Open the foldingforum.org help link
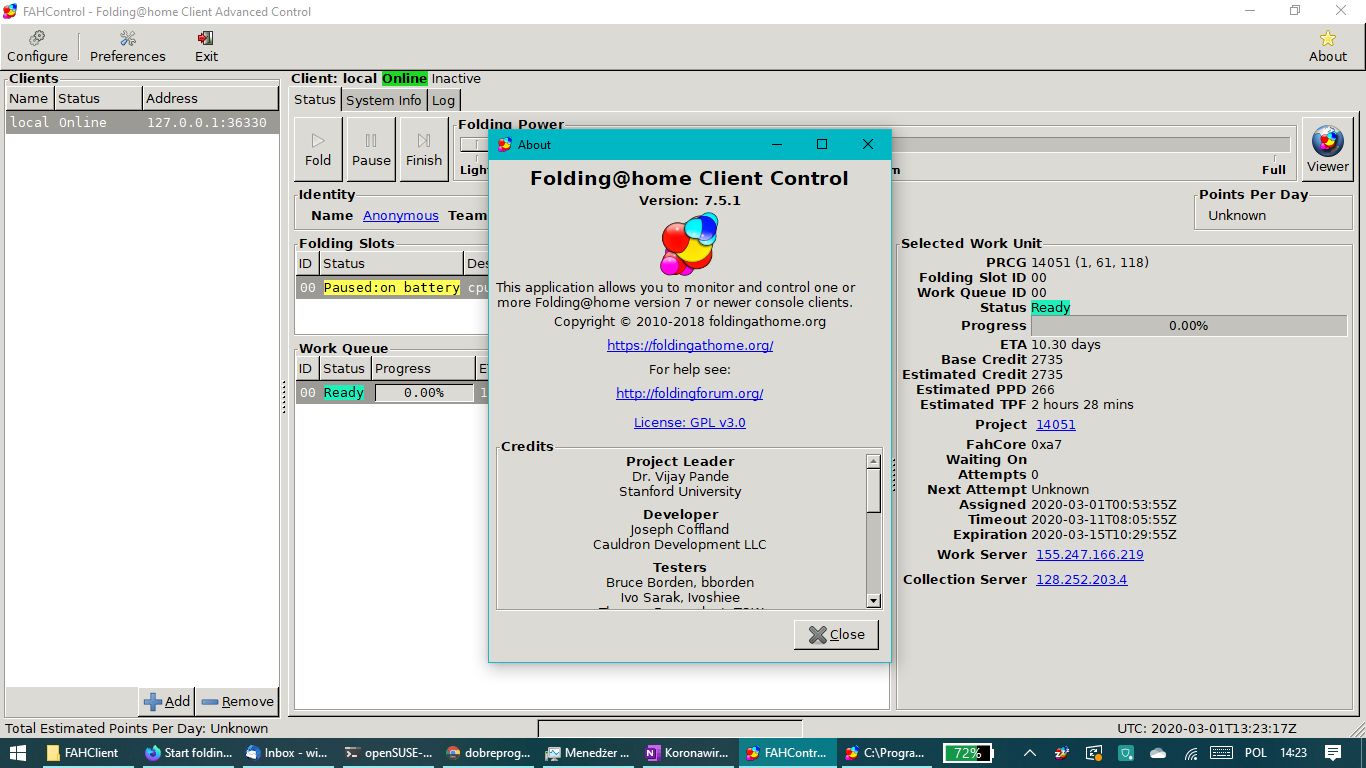The height and width of the screenshot is (768, 1366). click(x=690, y=393)
